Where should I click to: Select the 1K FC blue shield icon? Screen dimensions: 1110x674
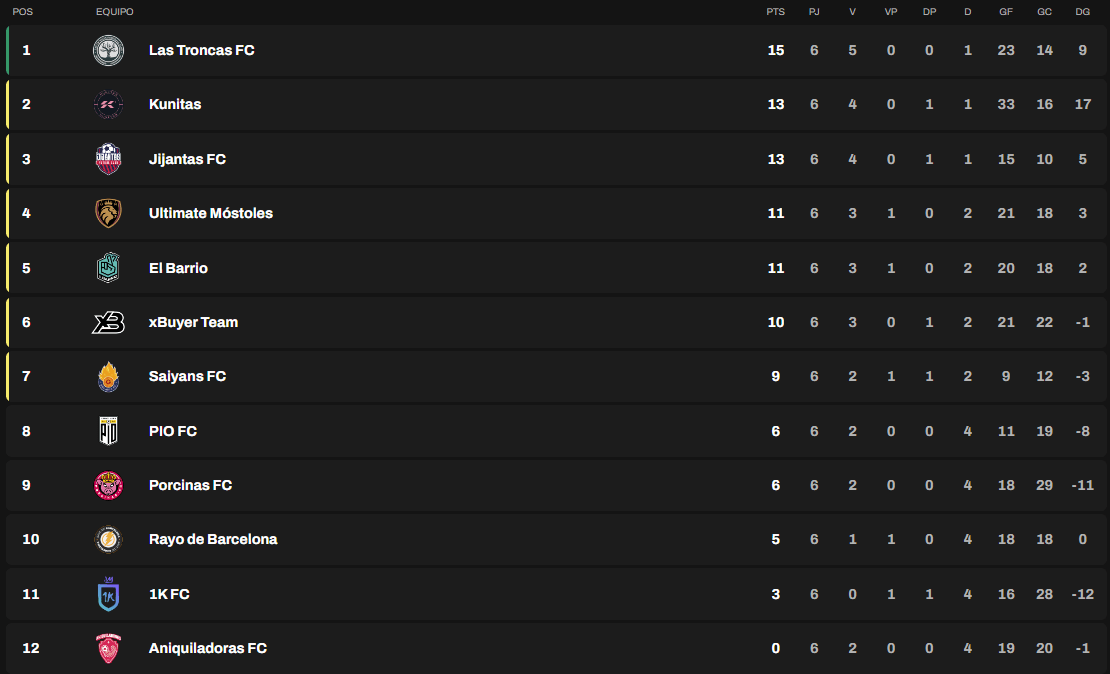pos(108,594)
